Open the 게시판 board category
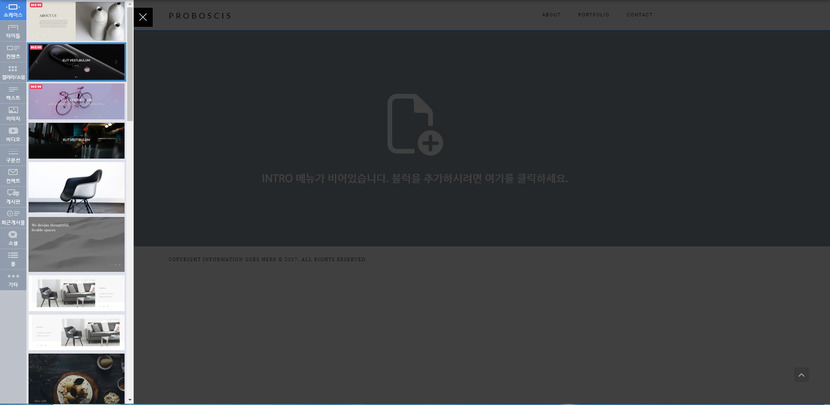This screenshot has width=830, height=405. point(13,196)
